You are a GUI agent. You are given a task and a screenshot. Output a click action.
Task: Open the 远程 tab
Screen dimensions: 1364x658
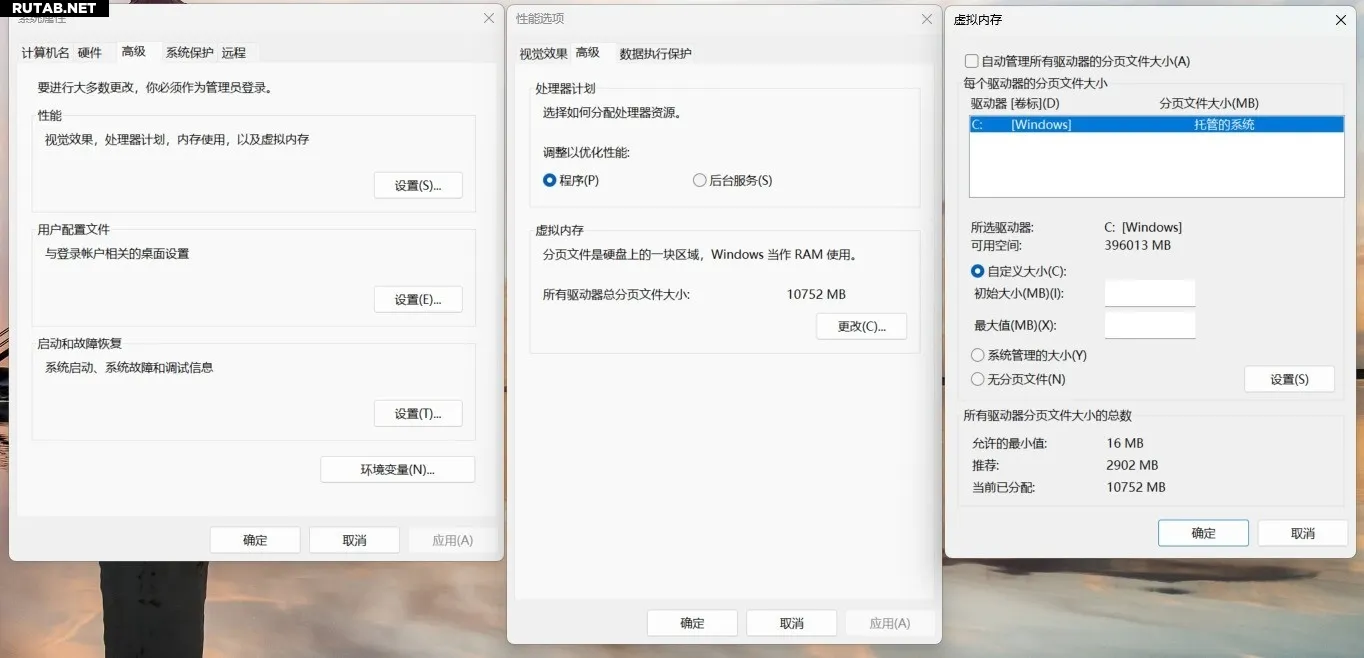click(x=234, y=53)
